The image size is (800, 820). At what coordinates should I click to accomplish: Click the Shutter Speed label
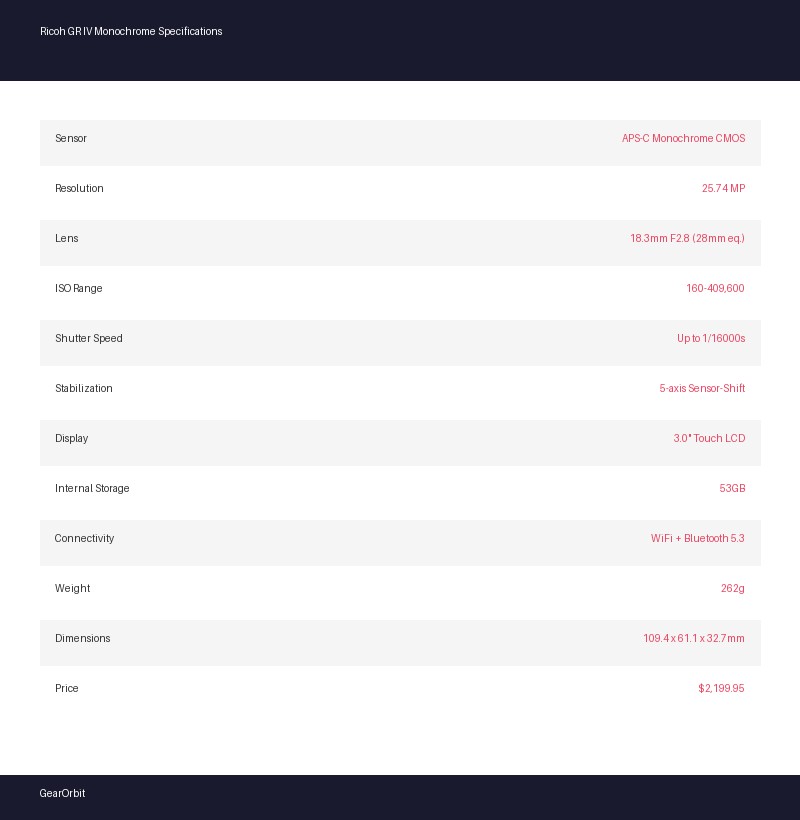[x=89, y=339]
